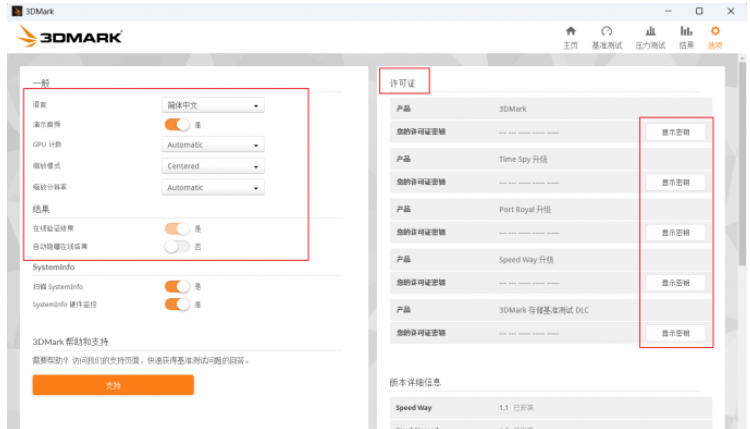
Task: Open the scaling mode Centered dropdown
Action: point(213,166)
